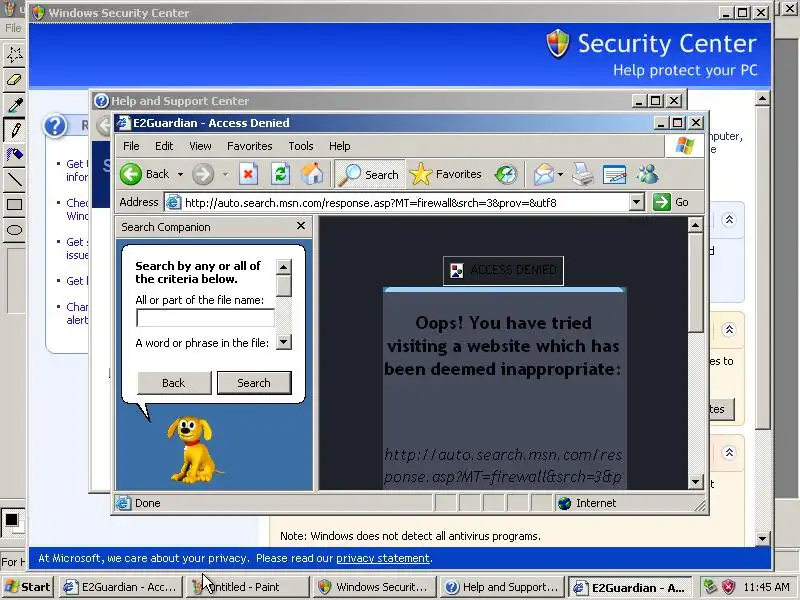Collapse the third Security Center section chevron
800x600 pixels.
[x=729, y=453]
